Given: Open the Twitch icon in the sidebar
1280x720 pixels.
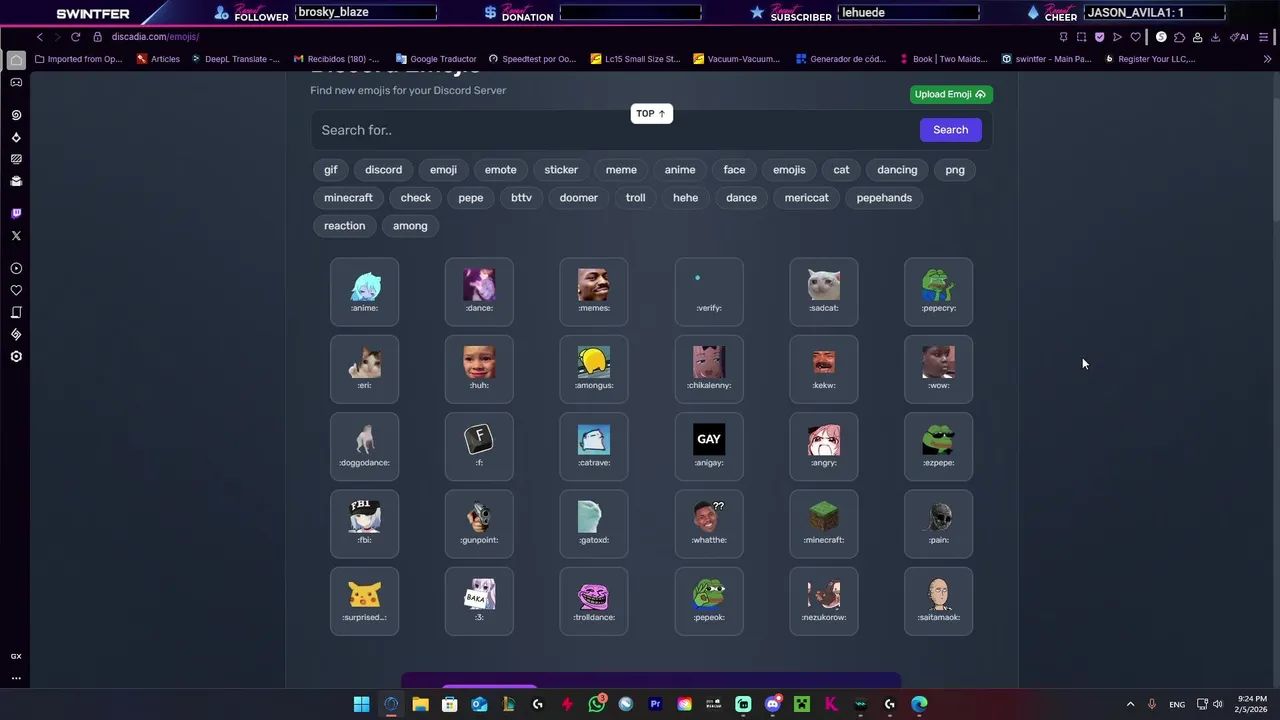Looking at the screenshot, I should [x=16, y=214].
